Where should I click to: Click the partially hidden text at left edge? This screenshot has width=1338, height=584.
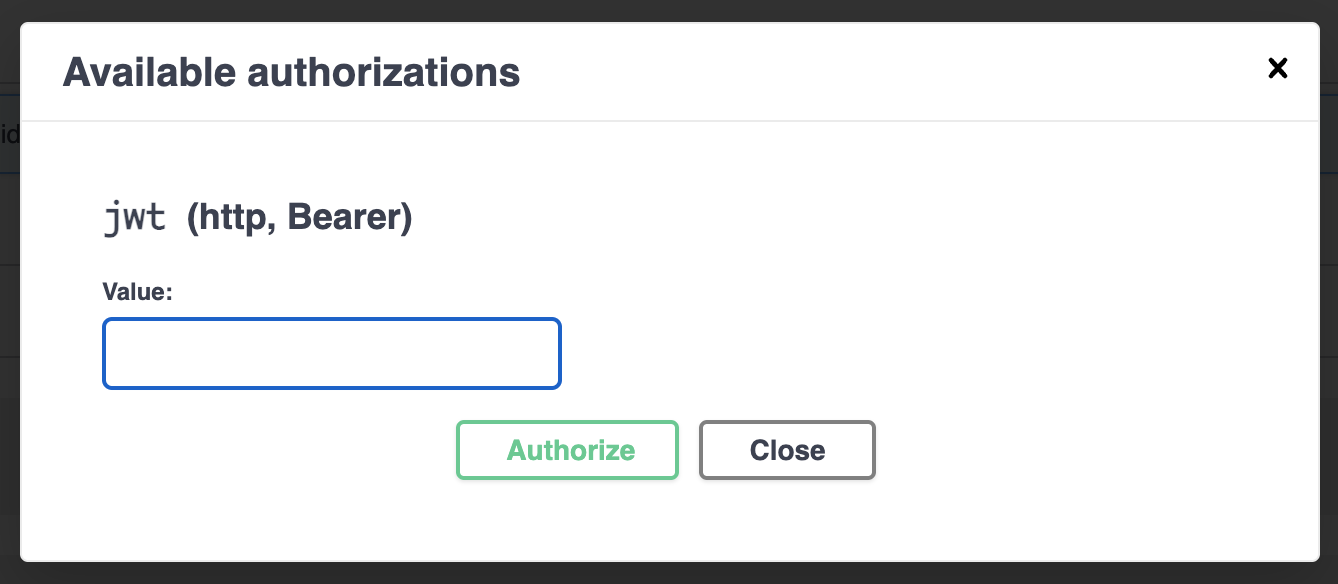click(8, 133)
